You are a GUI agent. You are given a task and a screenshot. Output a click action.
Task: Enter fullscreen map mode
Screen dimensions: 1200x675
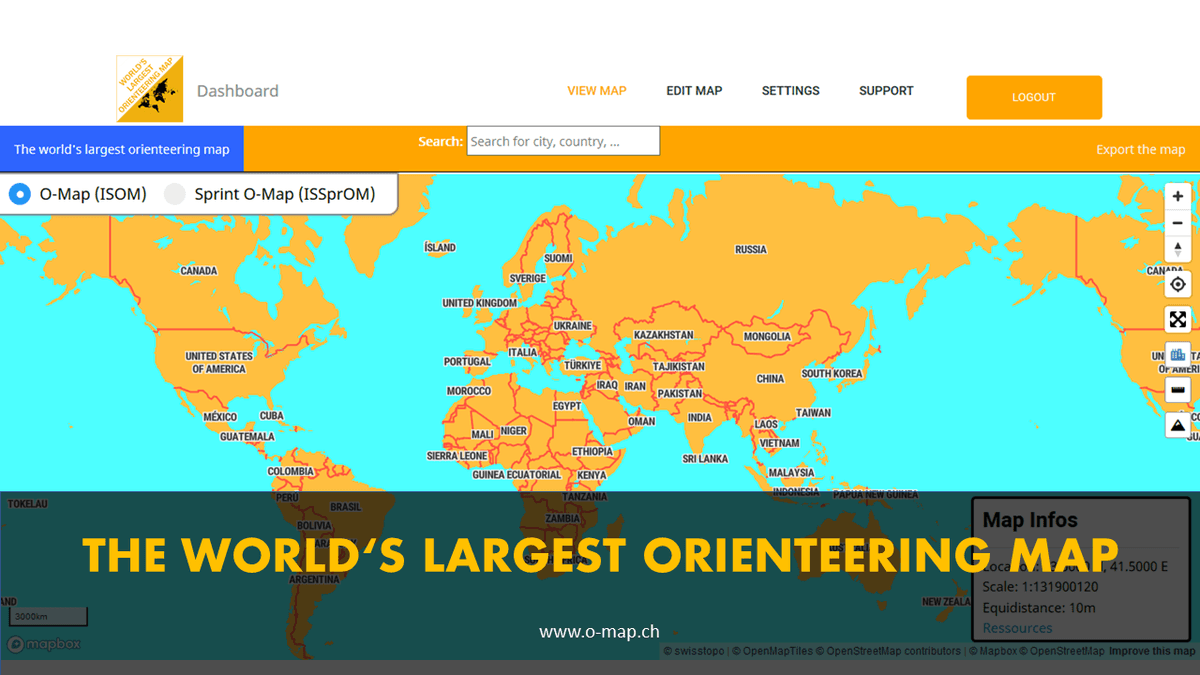pyautogui.click(x=1178, y=320)
